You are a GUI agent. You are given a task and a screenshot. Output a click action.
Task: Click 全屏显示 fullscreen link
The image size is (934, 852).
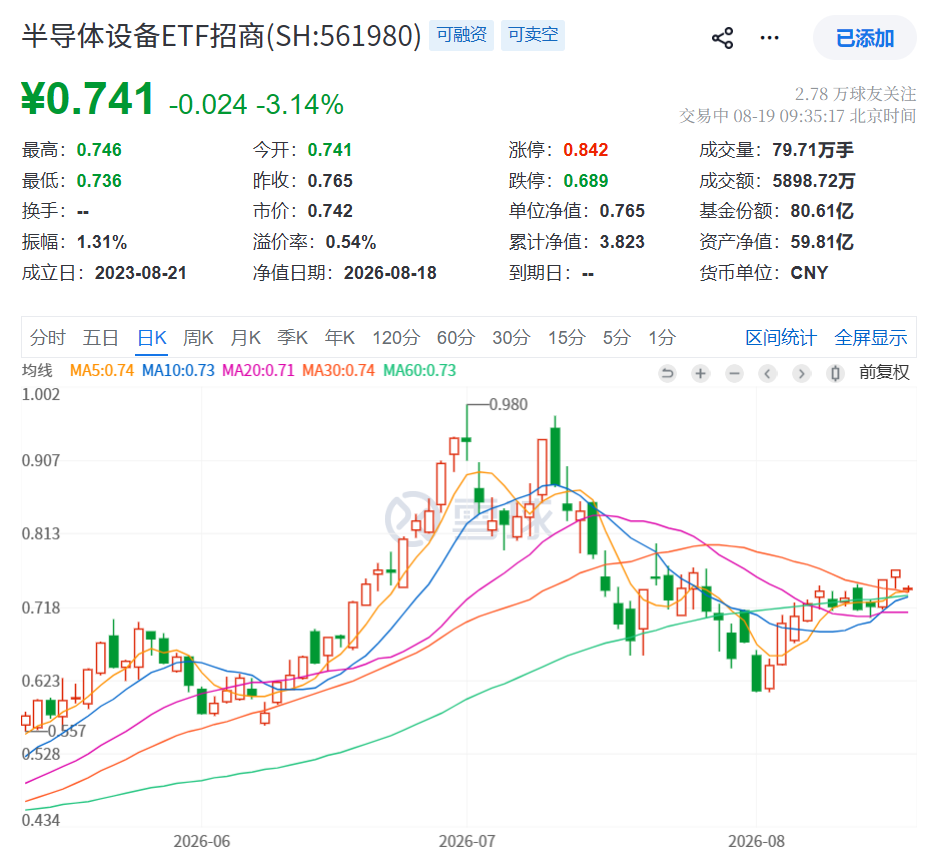(x=870, y=338)
